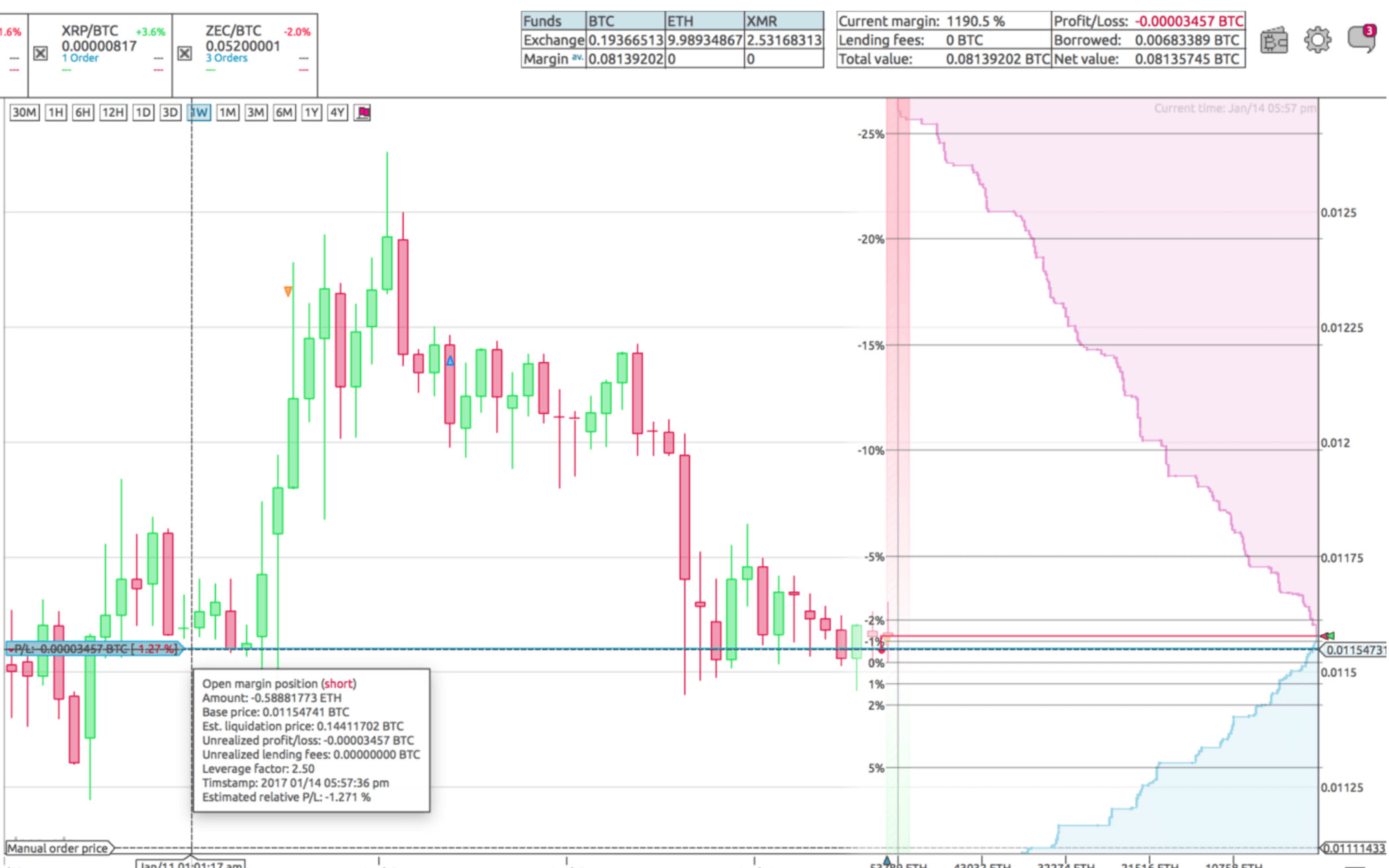Open settings gear icon
1389x868 pixels.
point(1318,40)
